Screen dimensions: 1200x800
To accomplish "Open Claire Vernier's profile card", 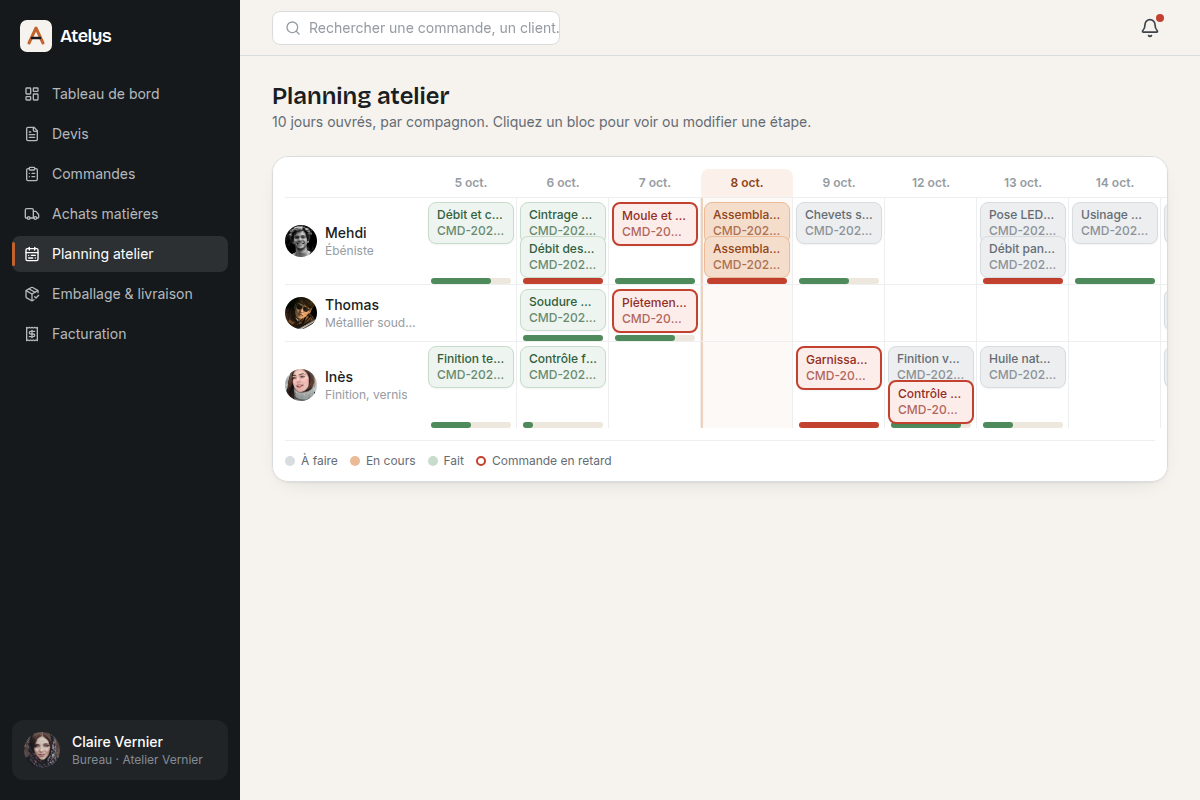I will 120,750.
